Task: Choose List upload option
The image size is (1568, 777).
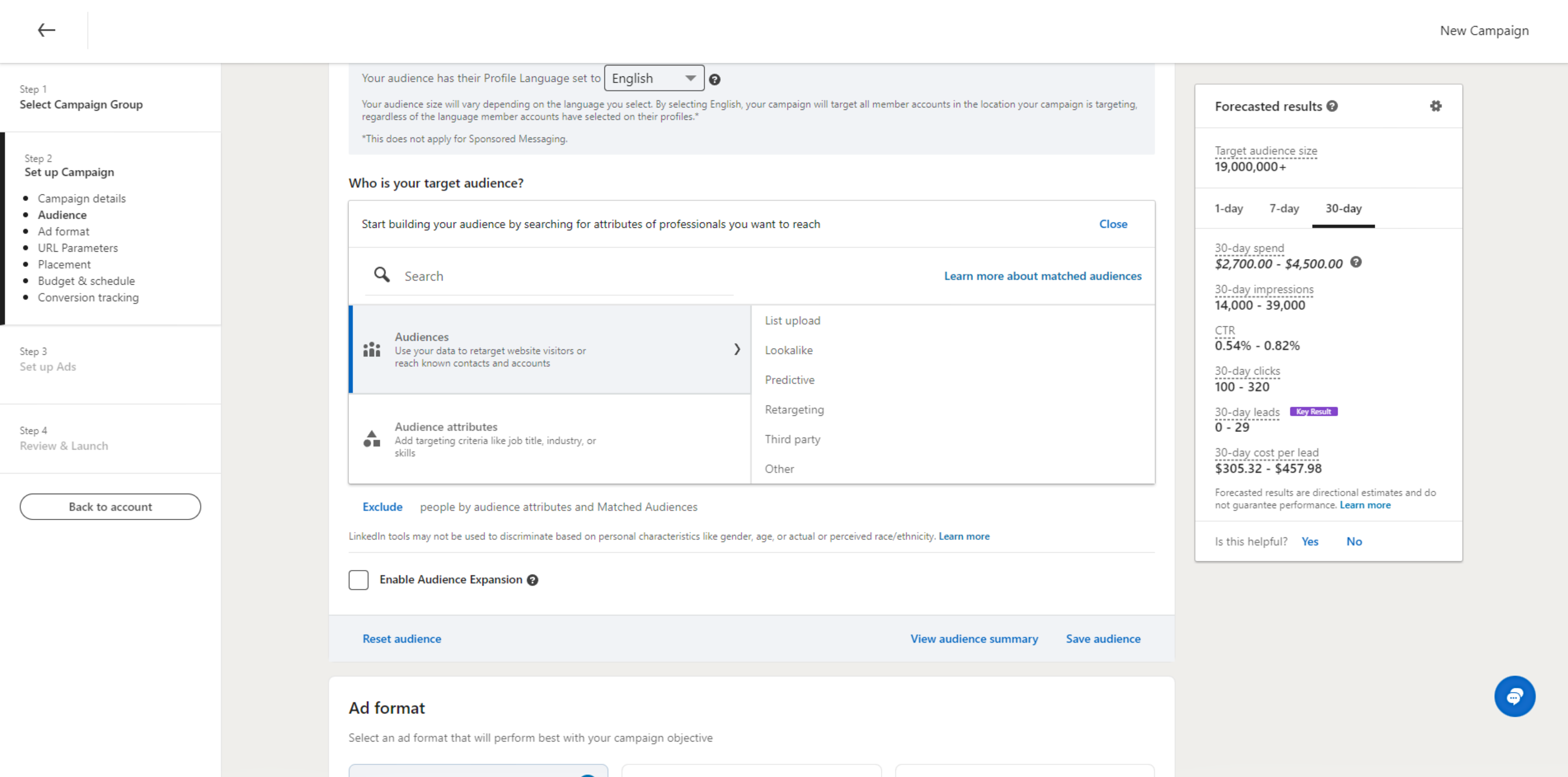Action: 792,320
